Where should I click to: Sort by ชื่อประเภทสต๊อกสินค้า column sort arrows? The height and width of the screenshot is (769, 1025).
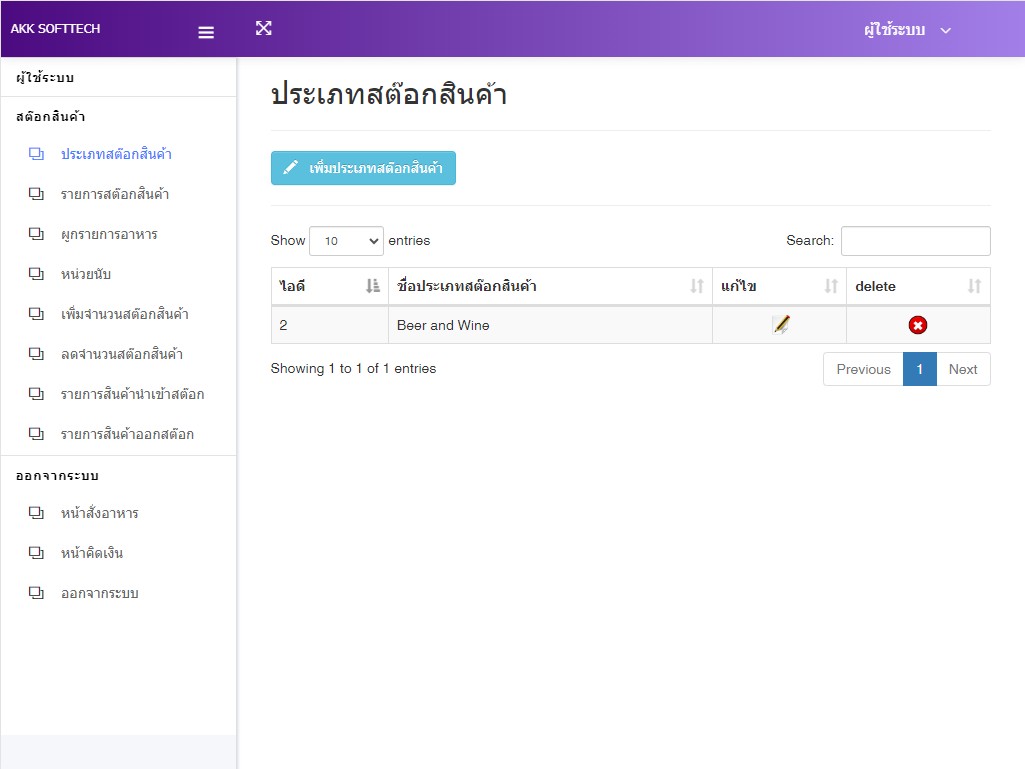697,286
